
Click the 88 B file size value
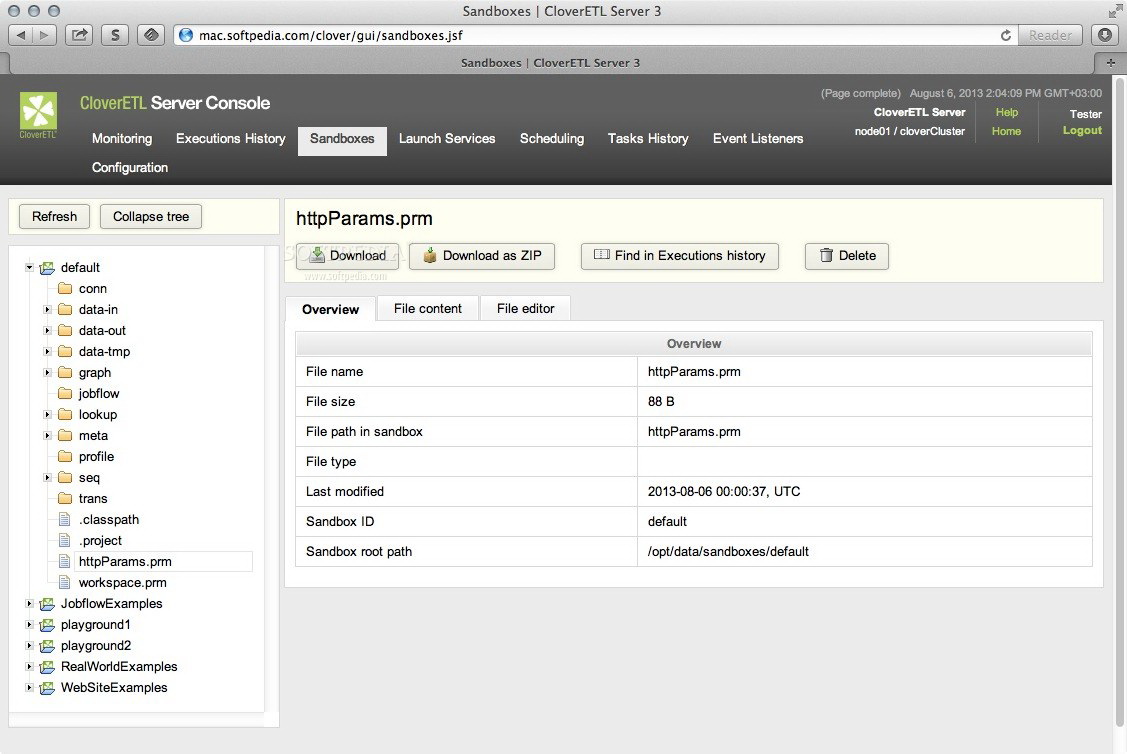tap(661, 401)
